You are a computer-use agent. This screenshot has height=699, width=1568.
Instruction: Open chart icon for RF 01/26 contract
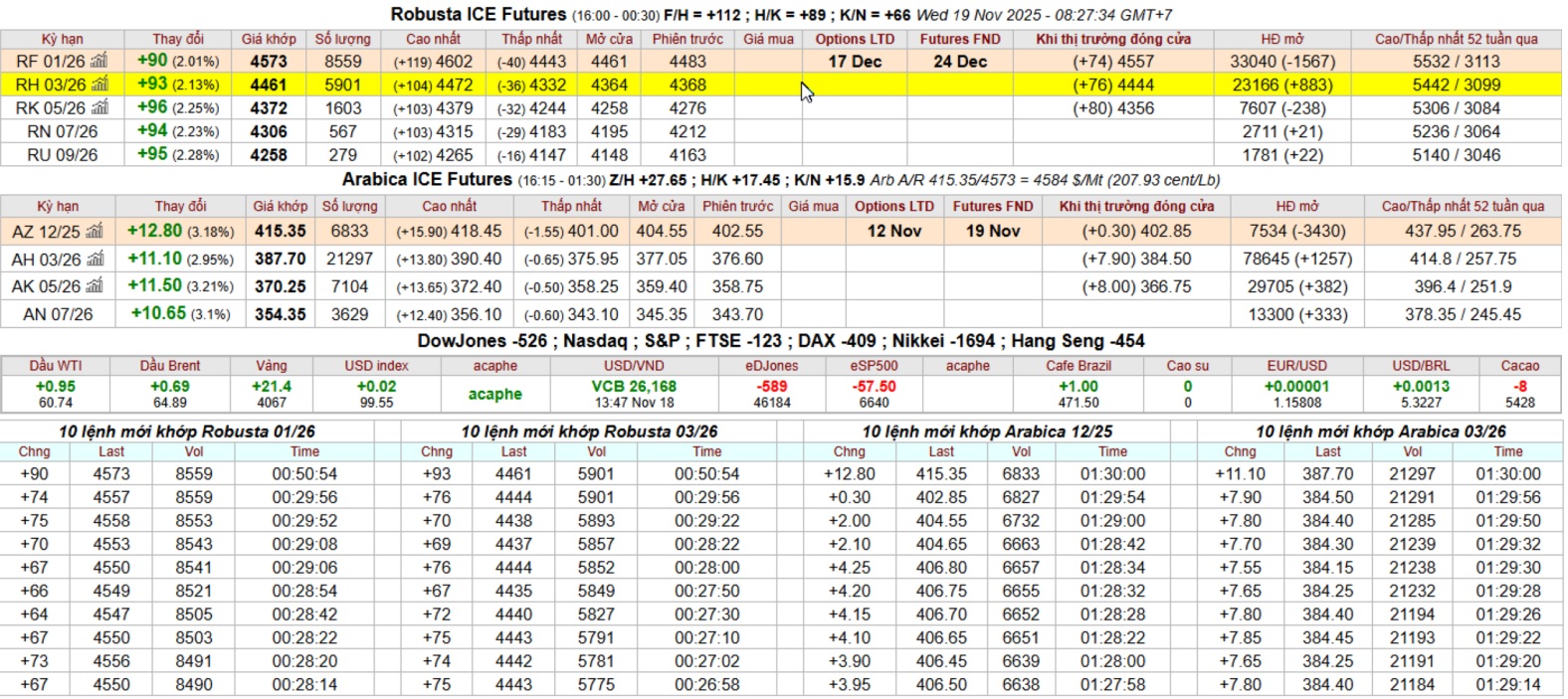click(x=98, y=61)
